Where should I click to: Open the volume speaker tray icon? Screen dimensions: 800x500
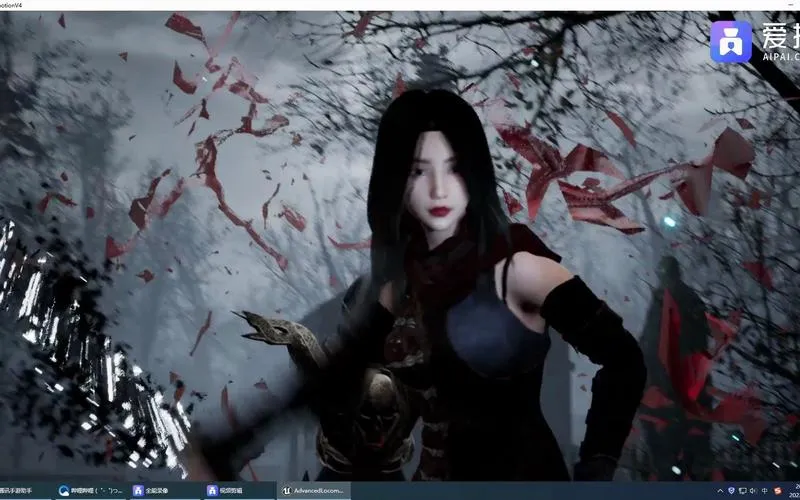point(753,491)
